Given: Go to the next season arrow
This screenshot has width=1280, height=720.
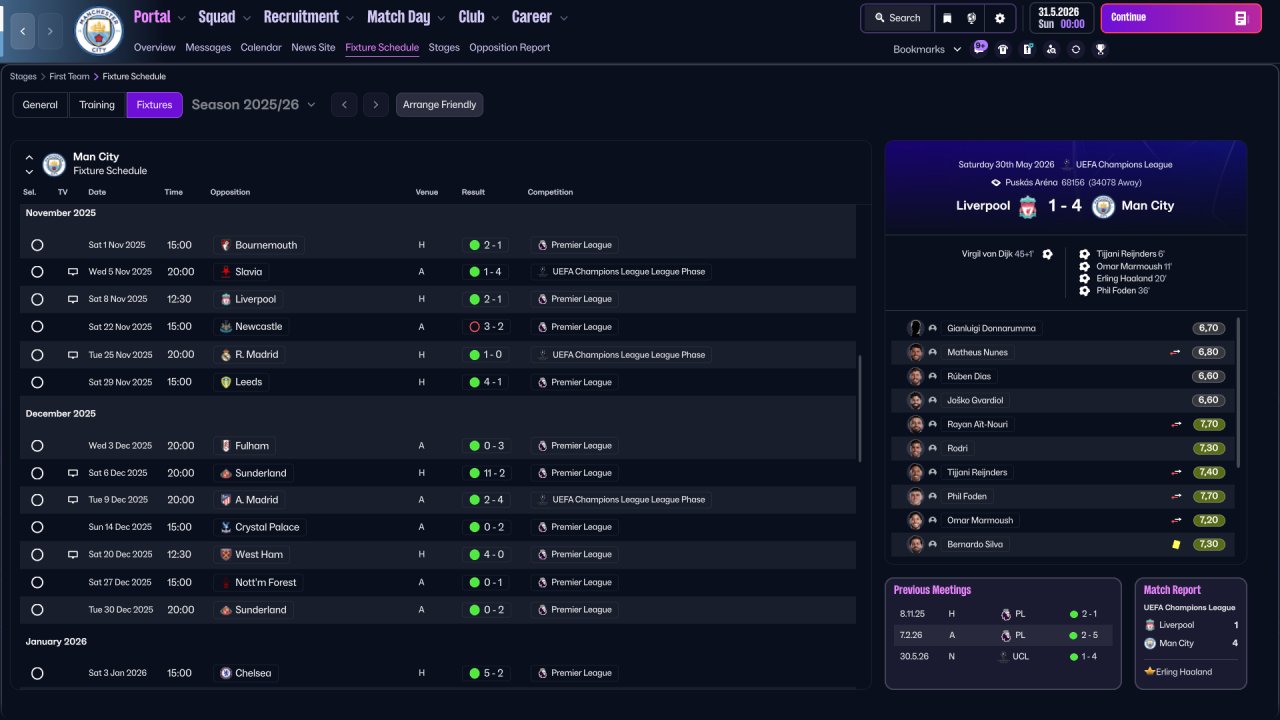Looking at the screenshot, I should click(x=376, y=105).
